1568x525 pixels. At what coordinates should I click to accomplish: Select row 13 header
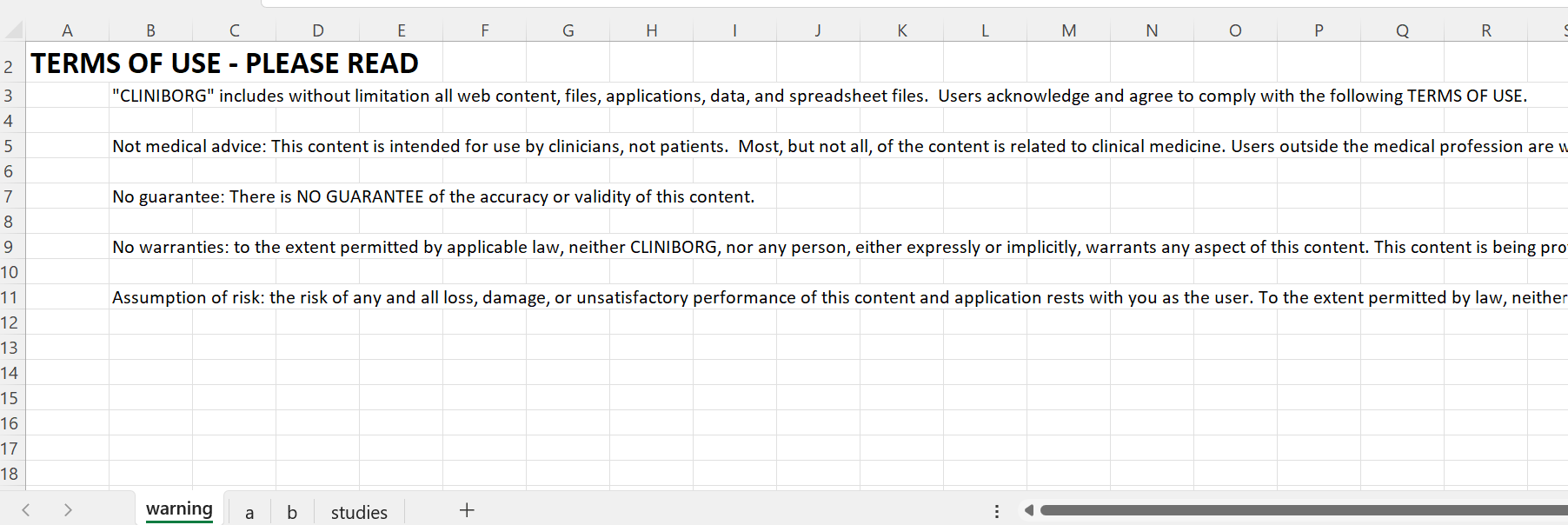pyautogui.click(x=12, y=348)
